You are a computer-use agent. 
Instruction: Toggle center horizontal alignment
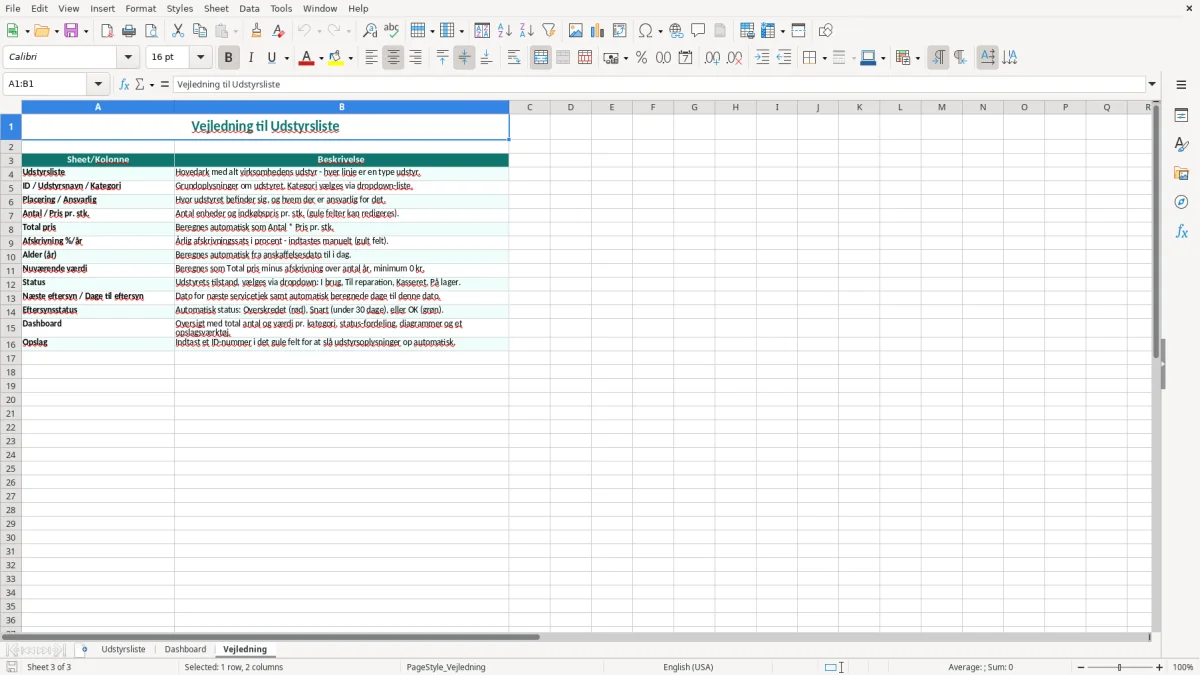tap(394, 58)
